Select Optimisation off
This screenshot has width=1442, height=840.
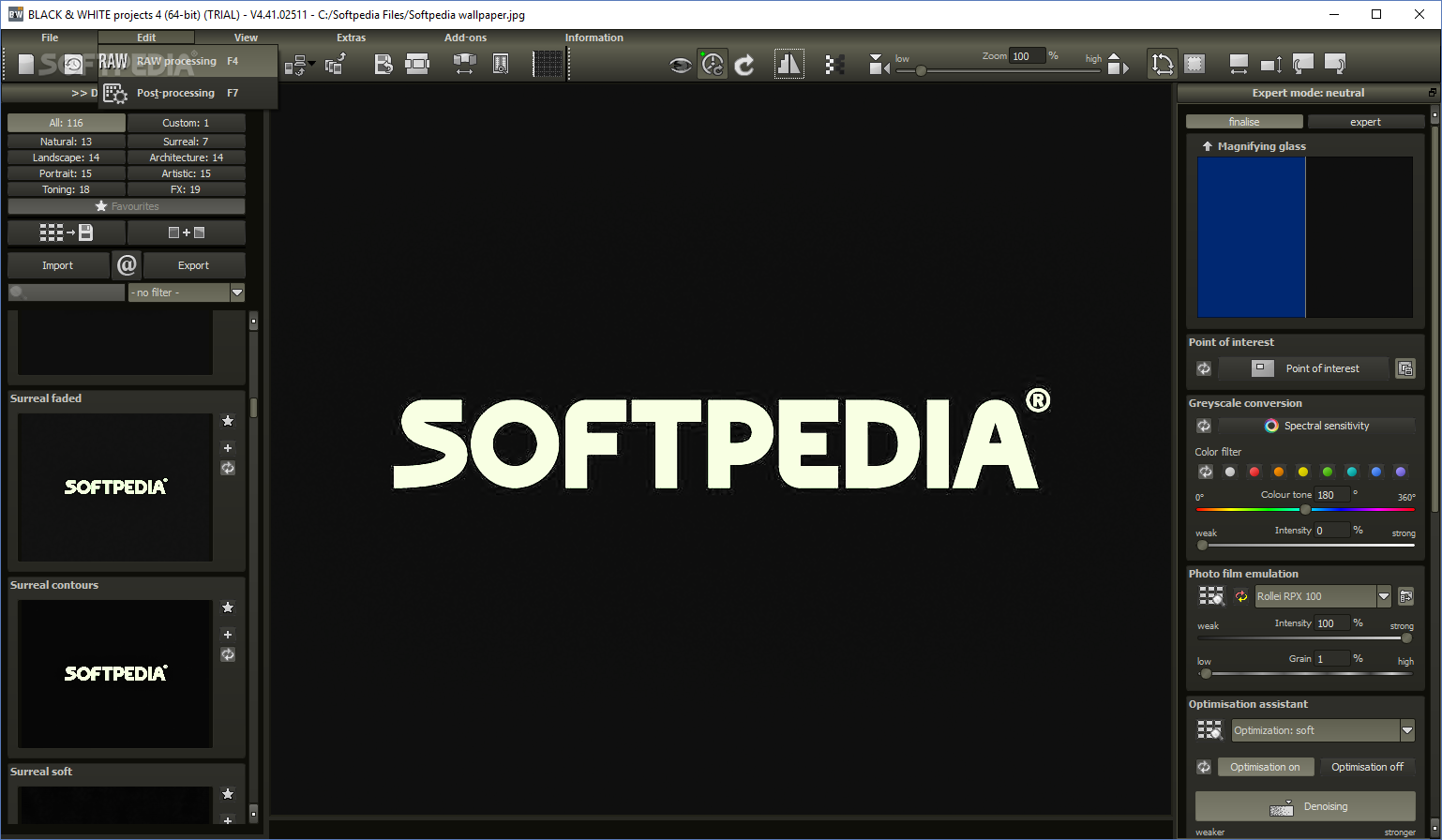coord(1367,767)
